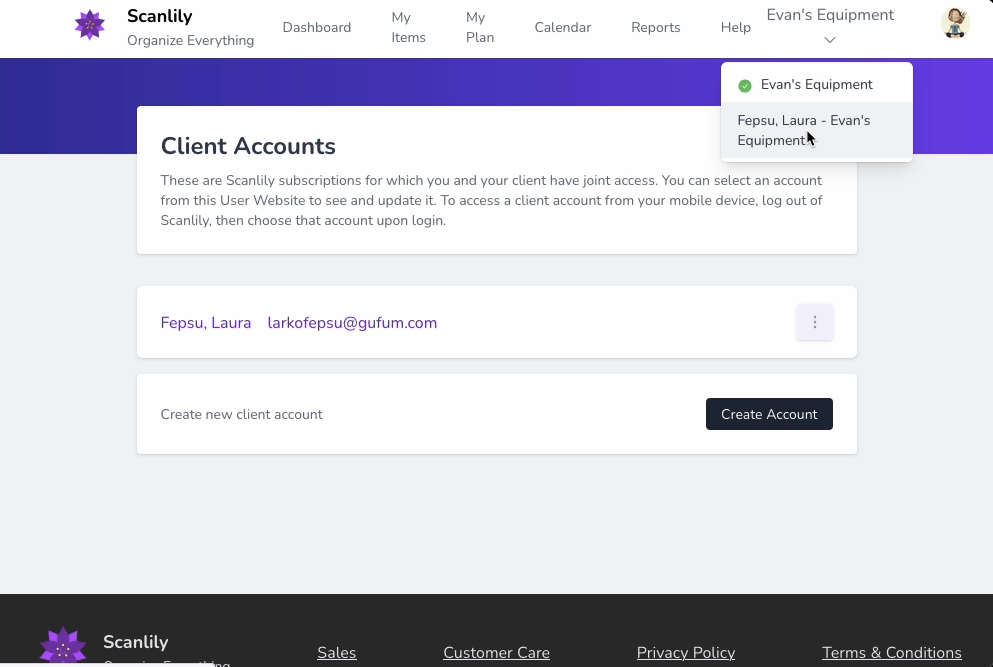This screenshot has height=667, width=993.
Task: Collapse the Evan's Equipment account chevron
Action: tap(830, 40)
